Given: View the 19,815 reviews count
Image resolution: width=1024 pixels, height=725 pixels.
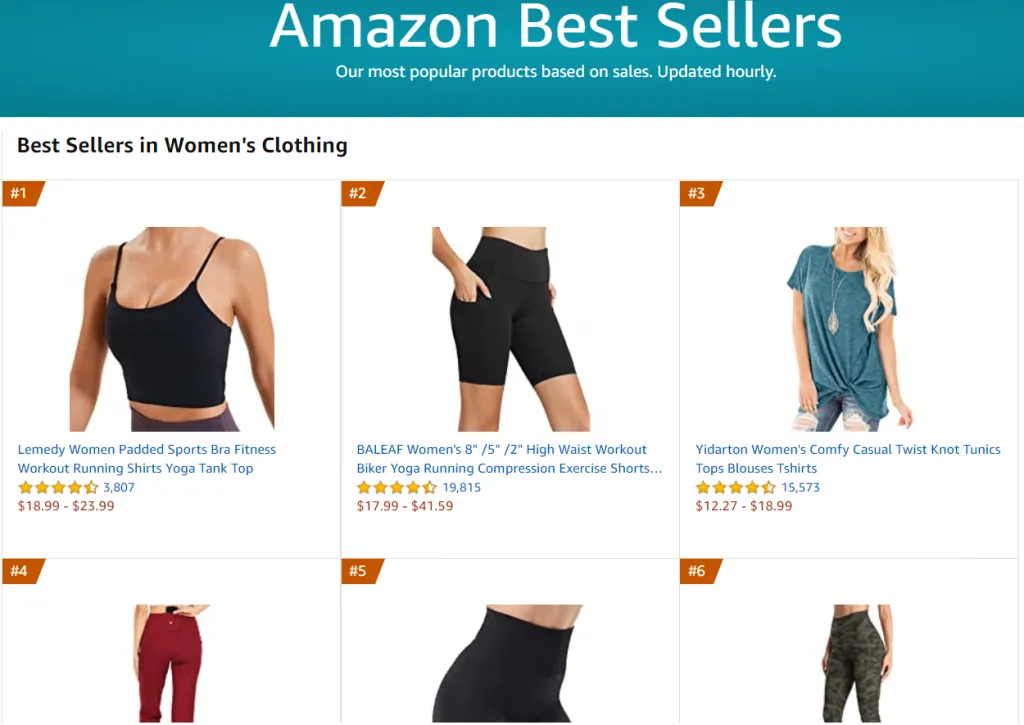Looking at the screenshot, I should 461,487.
